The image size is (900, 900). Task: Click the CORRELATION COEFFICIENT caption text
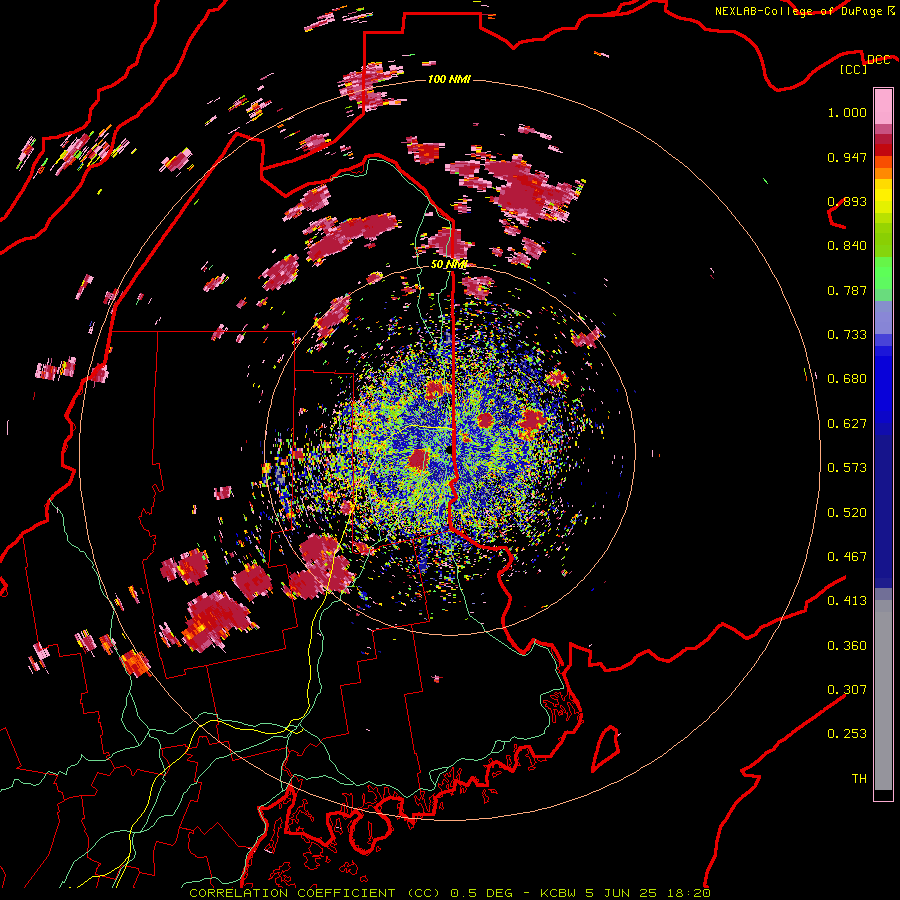[x=292, y=893]
